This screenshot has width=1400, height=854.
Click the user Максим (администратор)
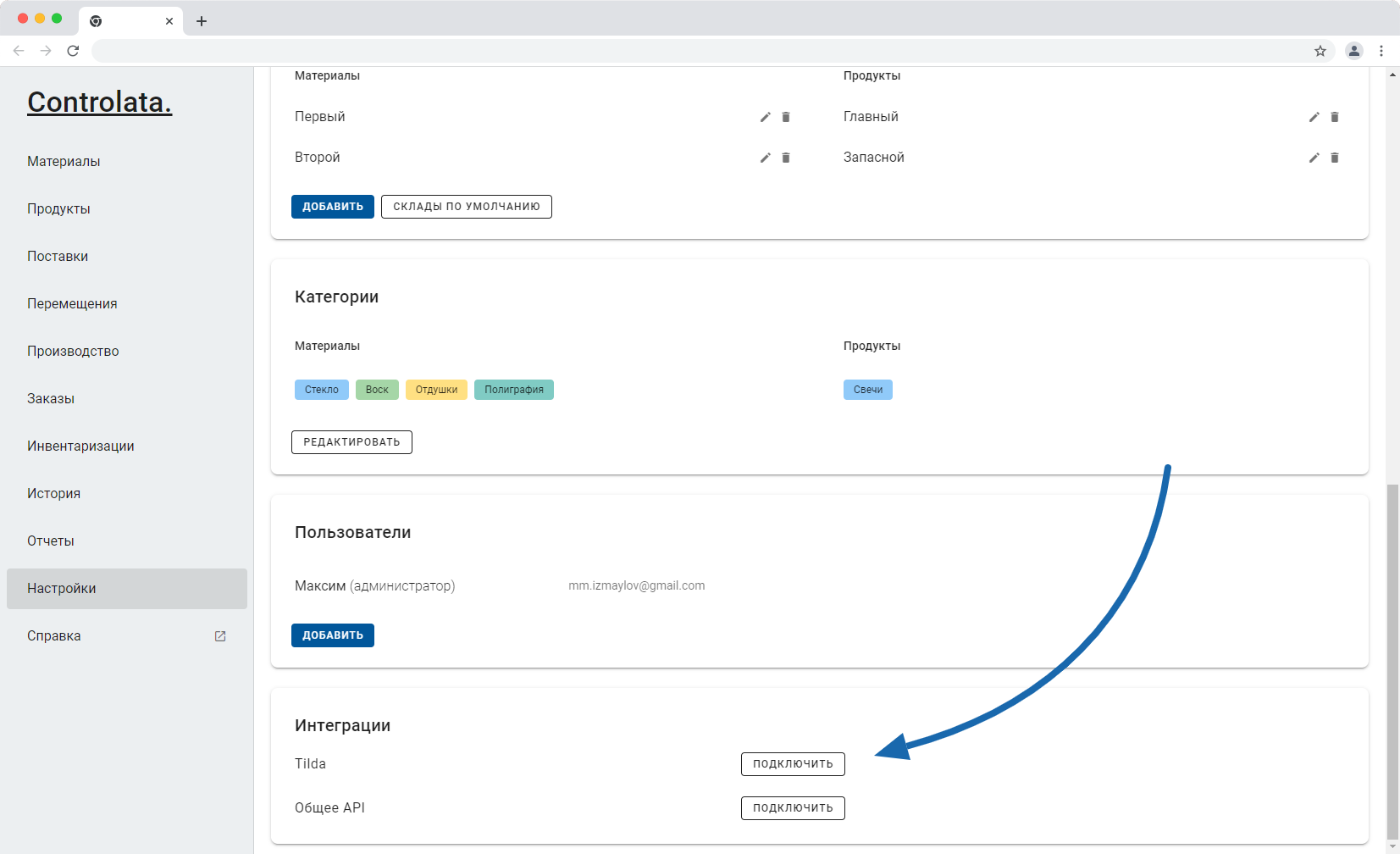(375, 586)
